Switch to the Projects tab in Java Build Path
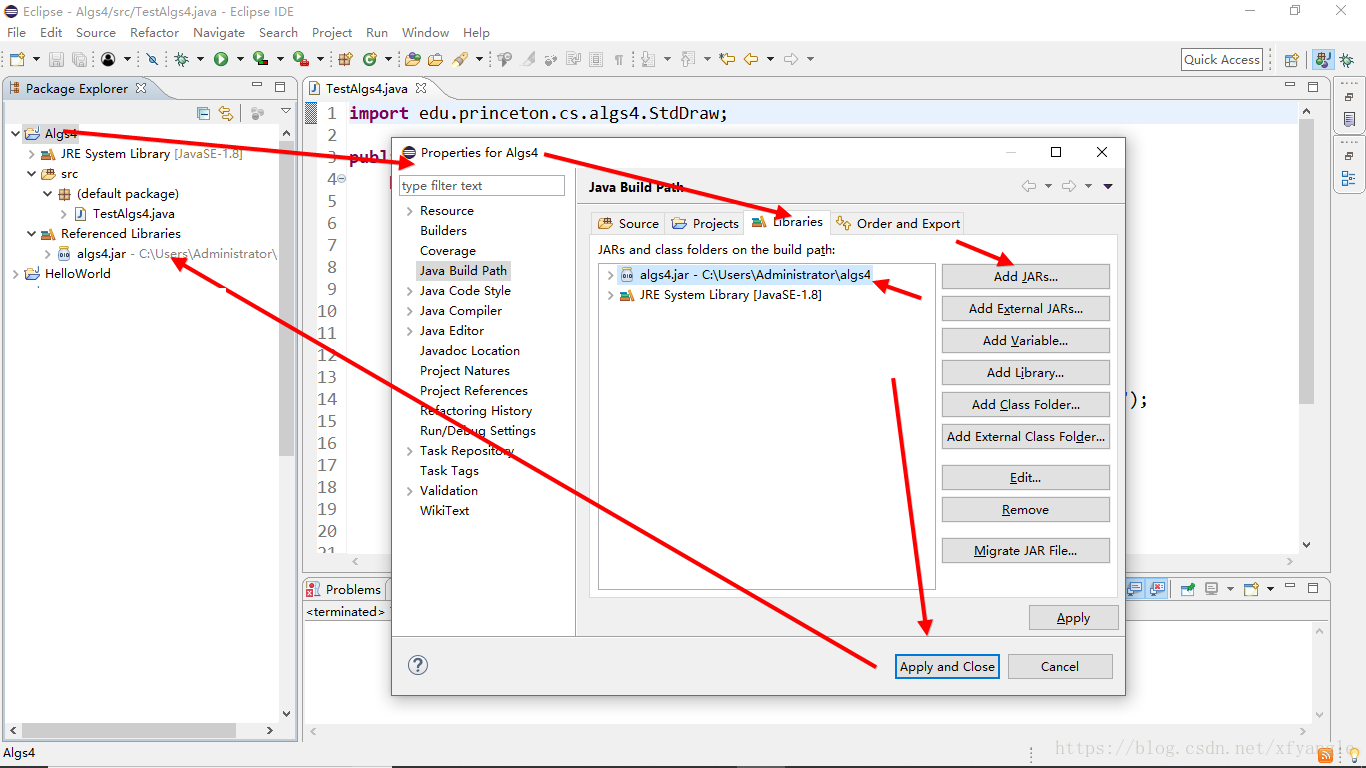The height and width of the screenshot is (768, 1366). pos(705,223)
